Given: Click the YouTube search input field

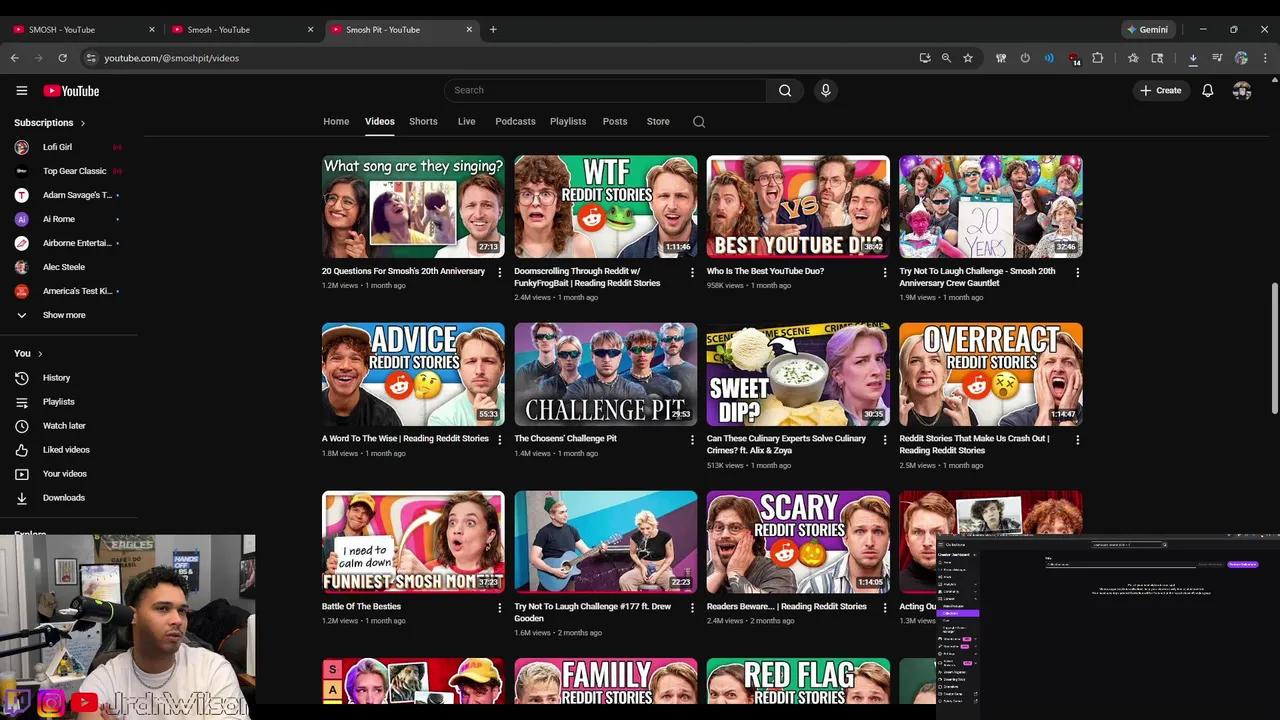Looking at the screenshot, I should click(605, 90).
